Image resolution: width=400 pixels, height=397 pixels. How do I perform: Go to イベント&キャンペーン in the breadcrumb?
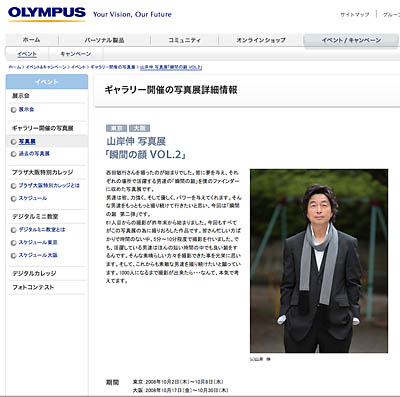(x=46, y=67)
